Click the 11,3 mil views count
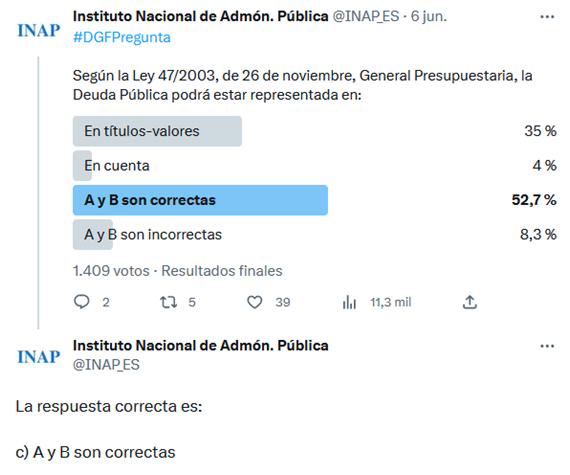 point(390,302)
